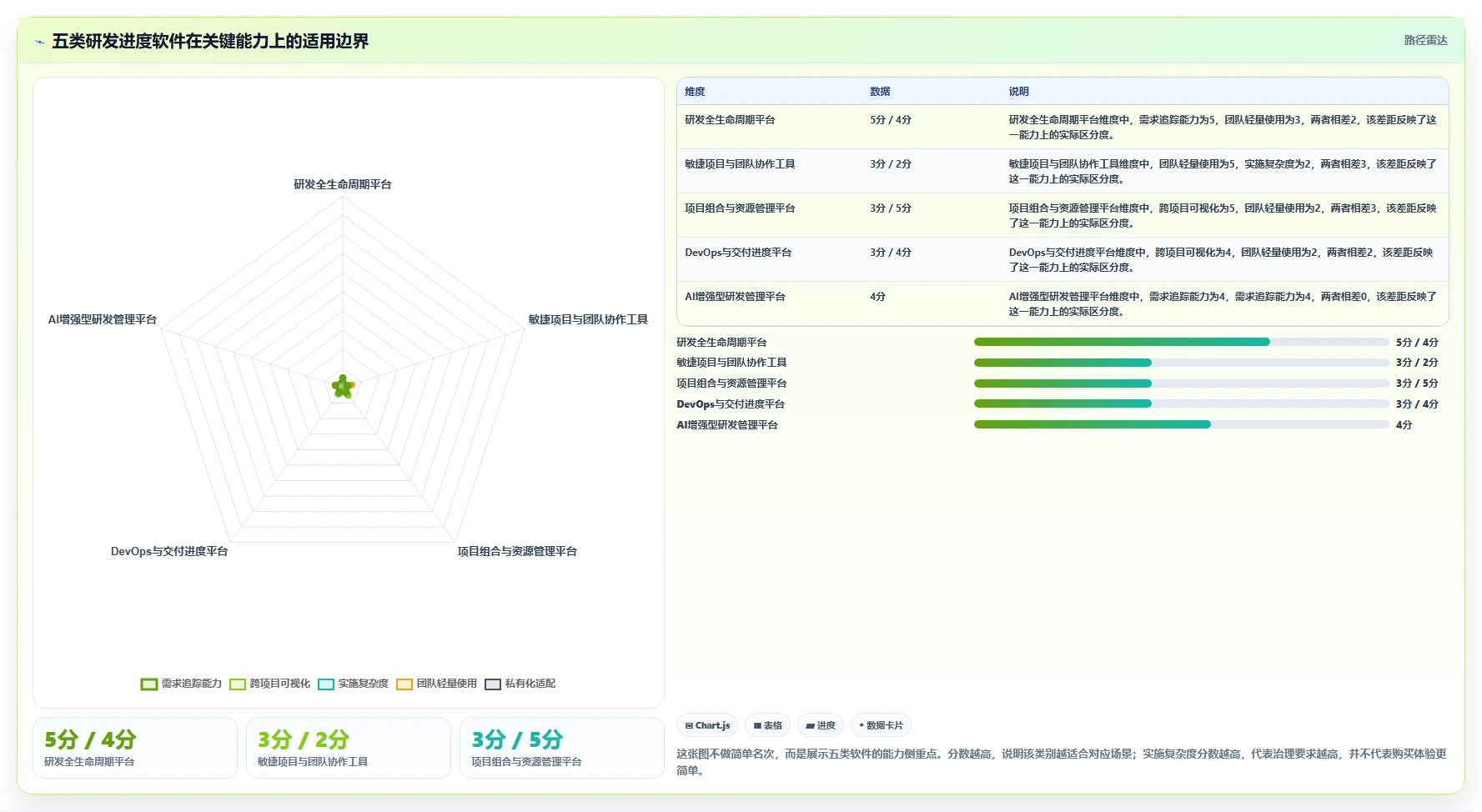Click the 敏捷项目与团队协作工具 progress row label

[731, 363]
